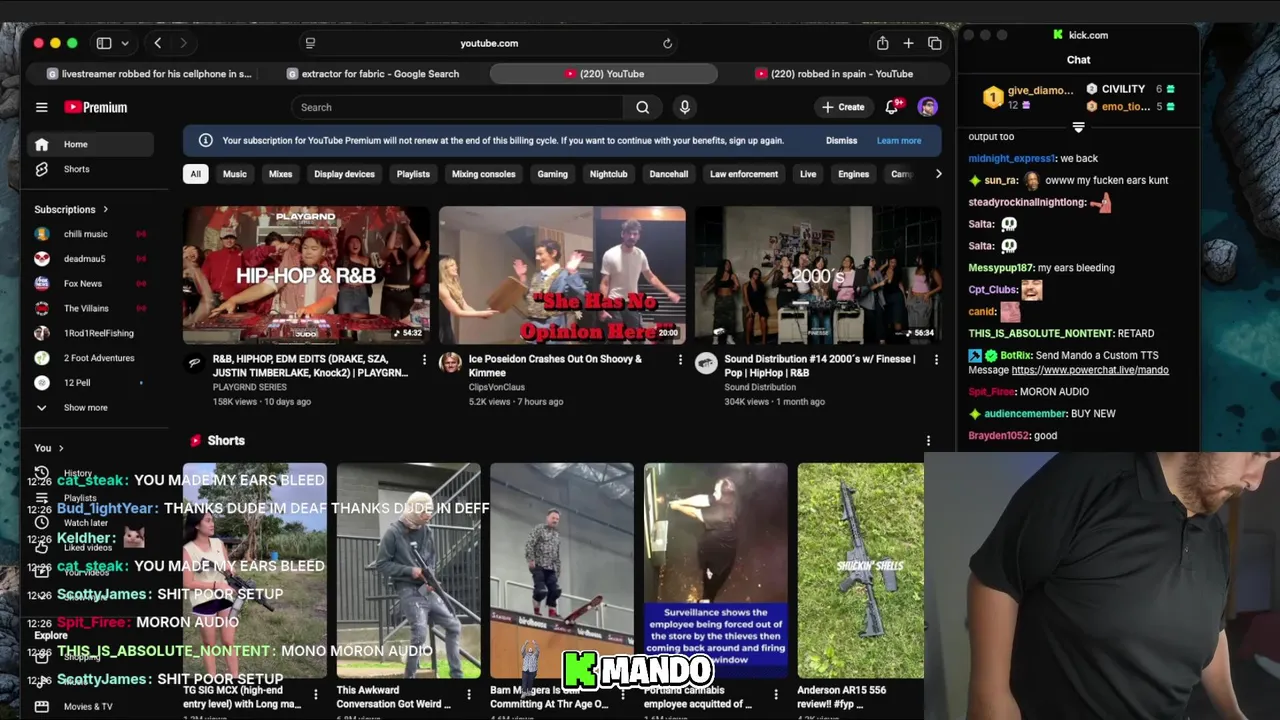Open She Has No Opinion thumbnail
The height and width of the screenshot is (720, 1280).
tap(562, 275)
